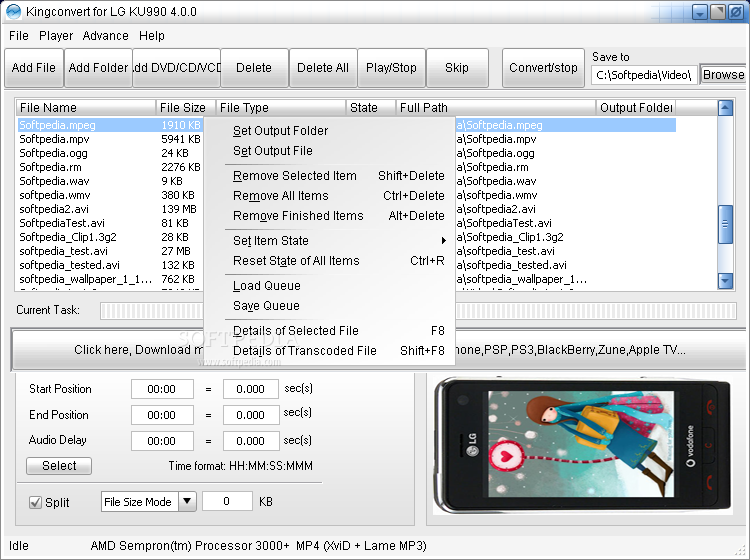Sort by State column header
Viewport: 750px width, 560px height.
371,108
